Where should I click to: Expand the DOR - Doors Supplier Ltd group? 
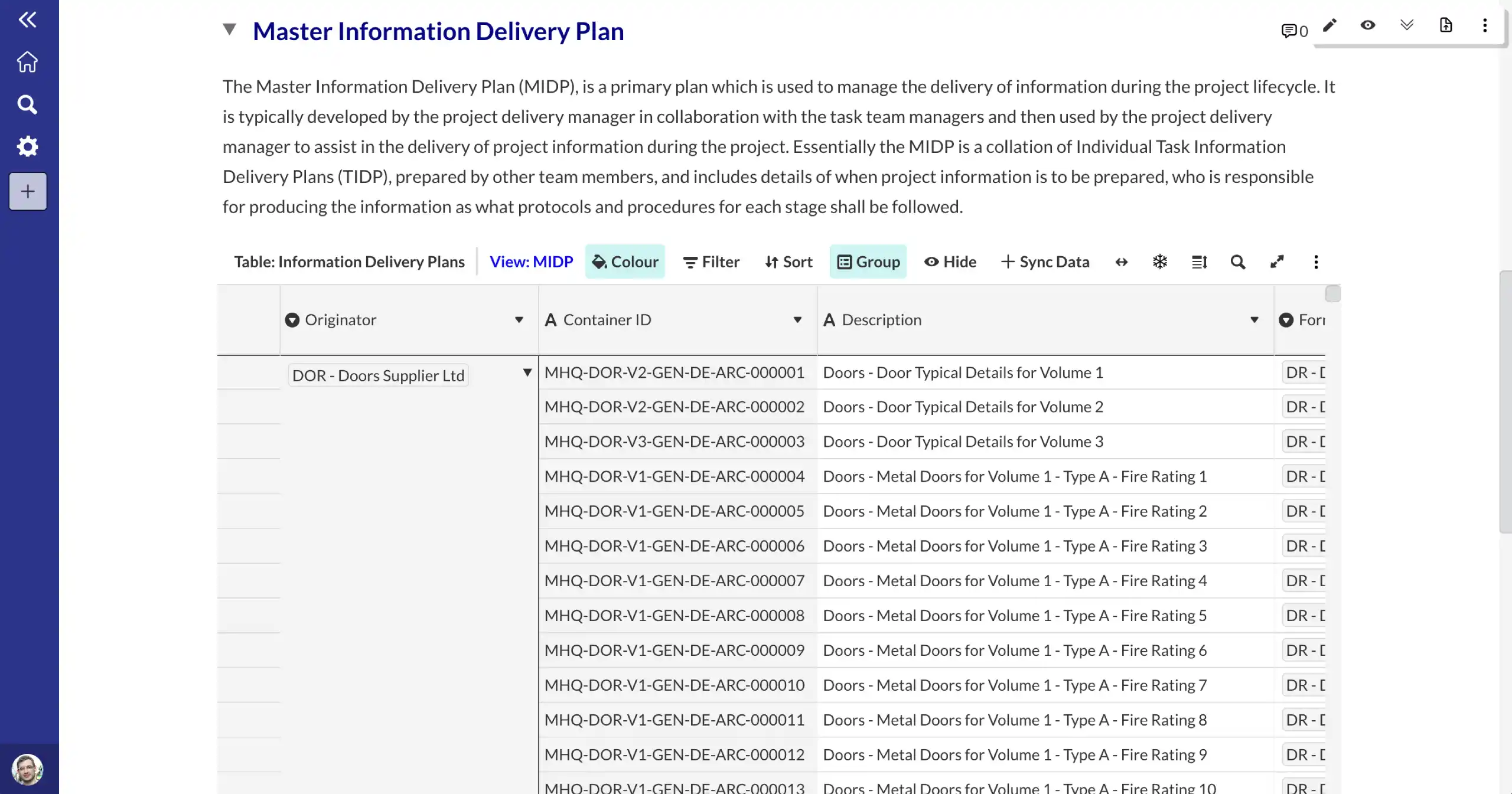[x=526, y=373]
